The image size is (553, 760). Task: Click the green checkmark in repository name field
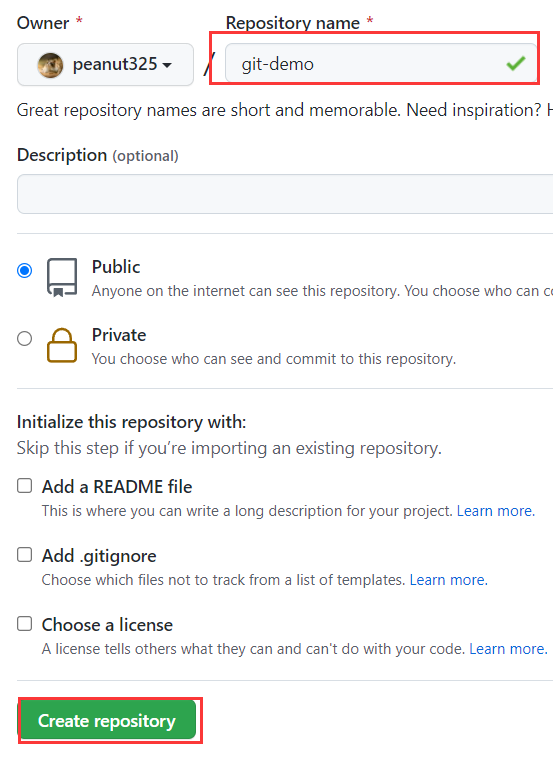[516, 63]
